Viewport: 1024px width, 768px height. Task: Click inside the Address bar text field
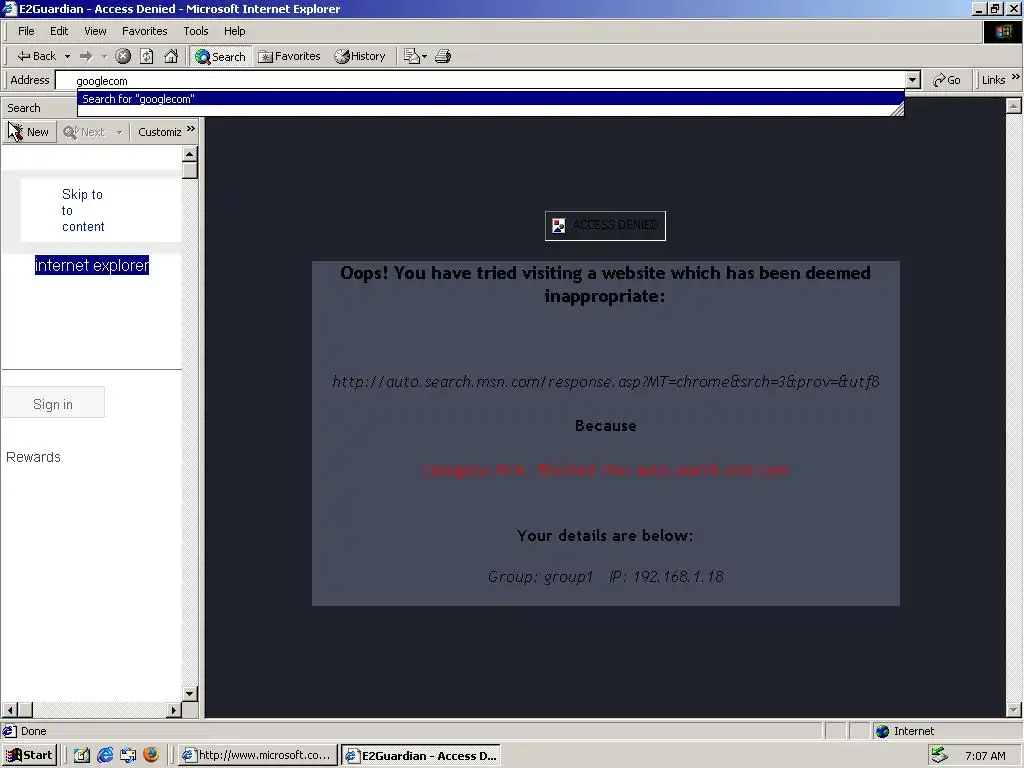[x=480, y=80]
